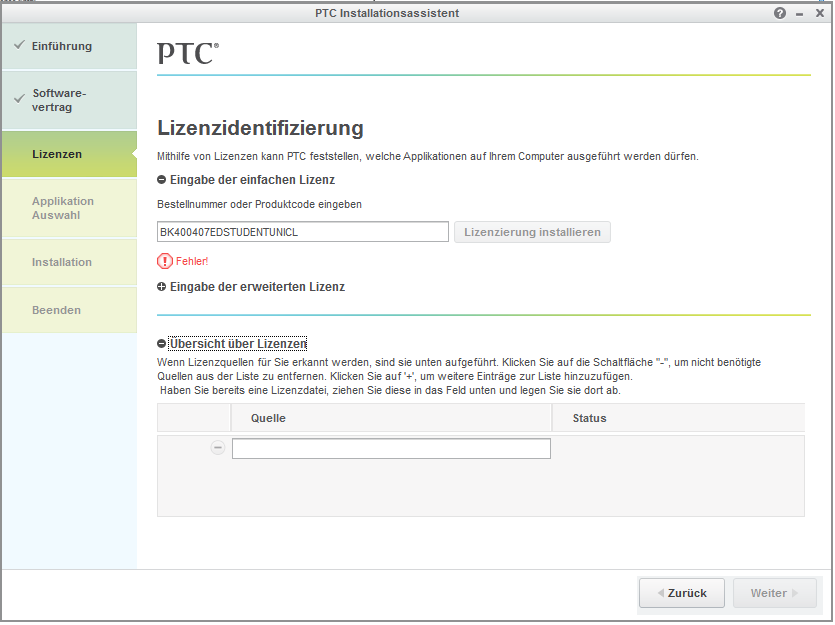Go back with the Zurück button
835x625 pixels.
(x=682, y=594)
